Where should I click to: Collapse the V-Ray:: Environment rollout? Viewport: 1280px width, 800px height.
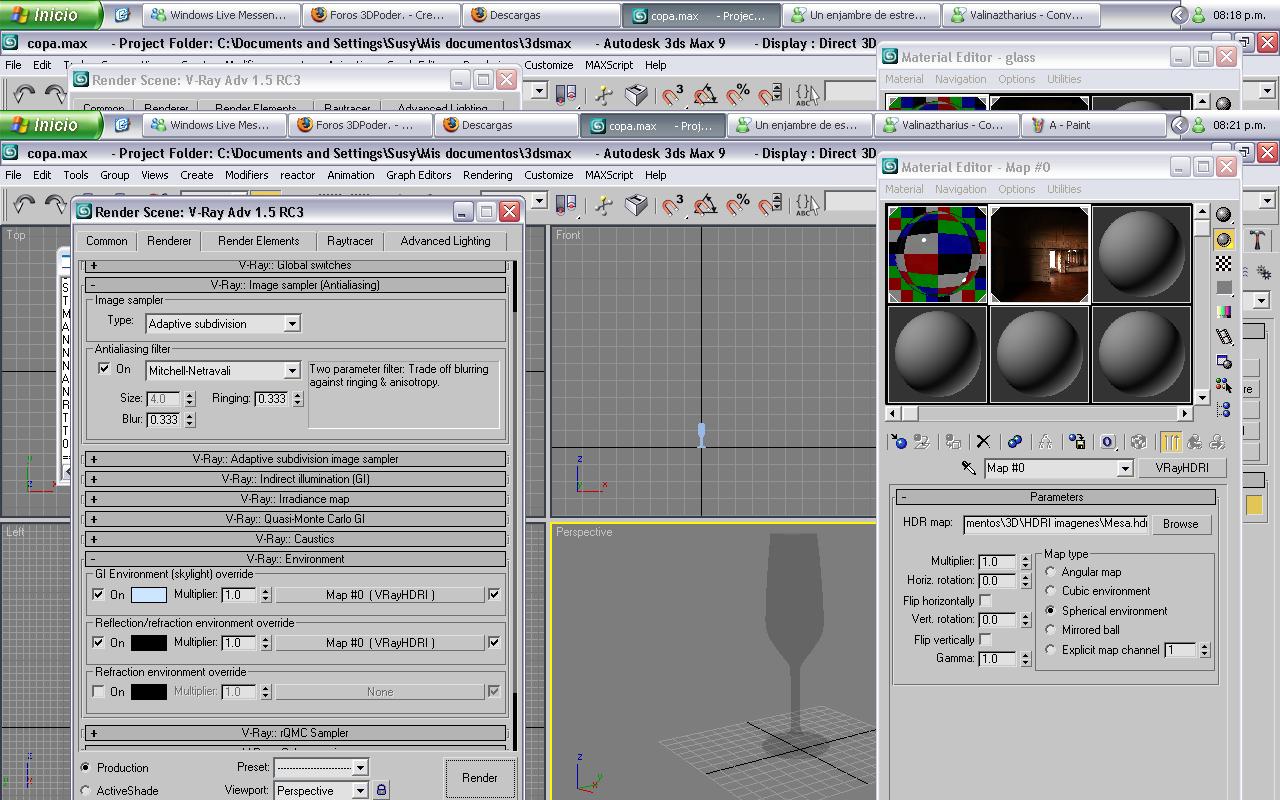tap(295, 559)
